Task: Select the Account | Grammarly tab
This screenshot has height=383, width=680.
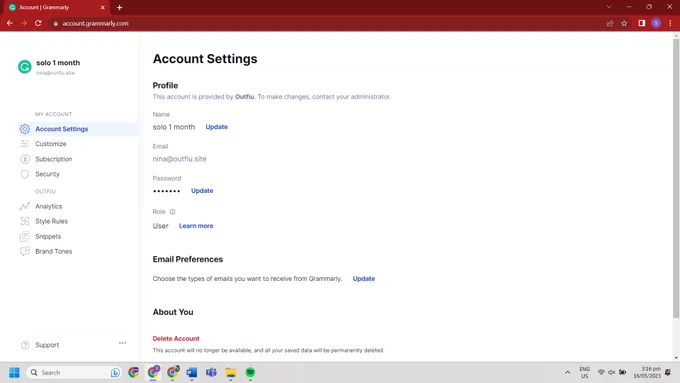Action: pos(56,7)
